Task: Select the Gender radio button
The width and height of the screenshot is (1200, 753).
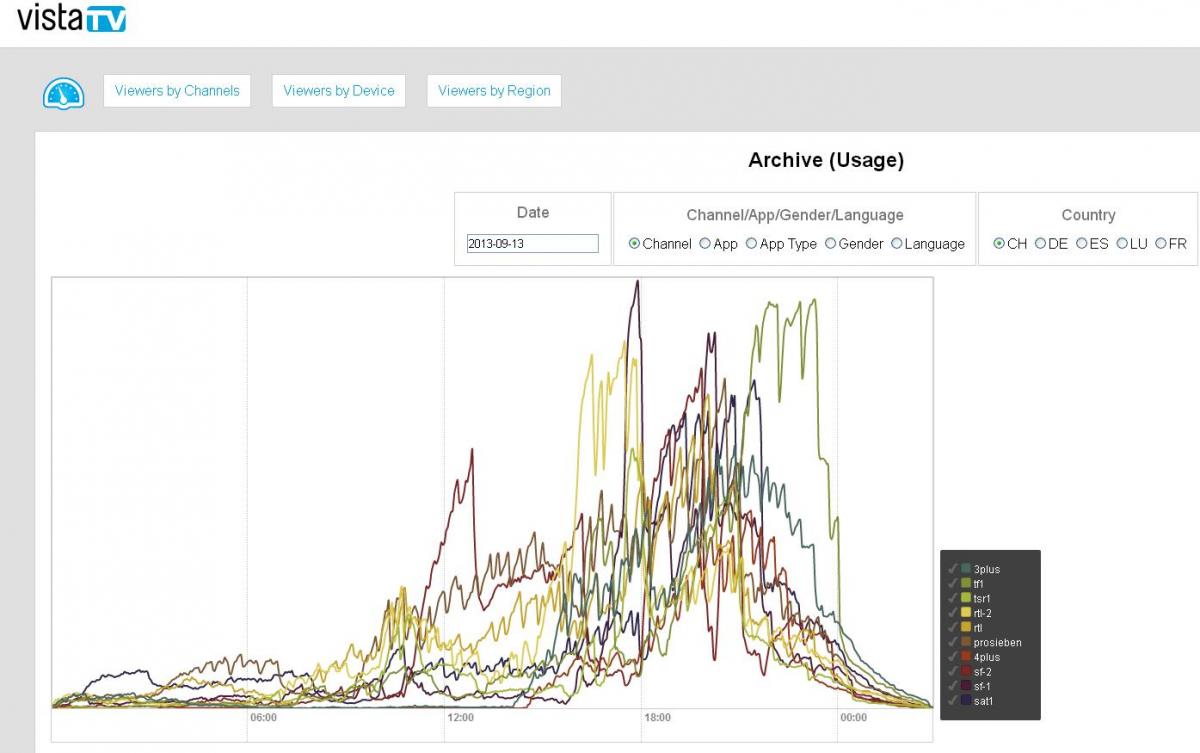Action: [x=831, y=244]
